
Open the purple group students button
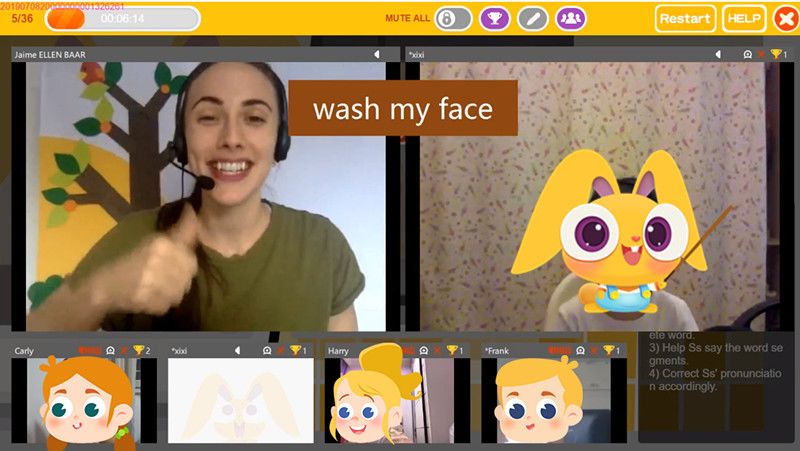[x=570, y=19]
